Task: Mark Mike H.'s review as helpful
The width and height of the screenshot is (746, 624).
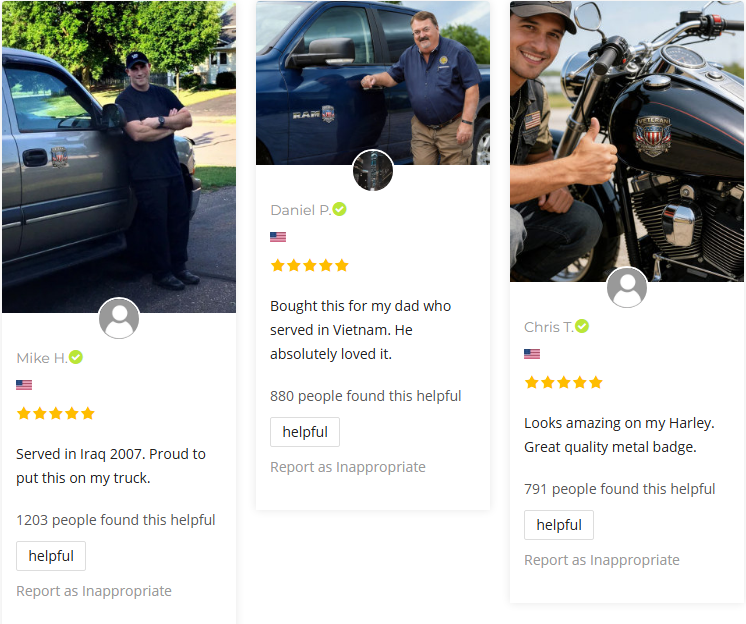Action: (x=51, y=556)
